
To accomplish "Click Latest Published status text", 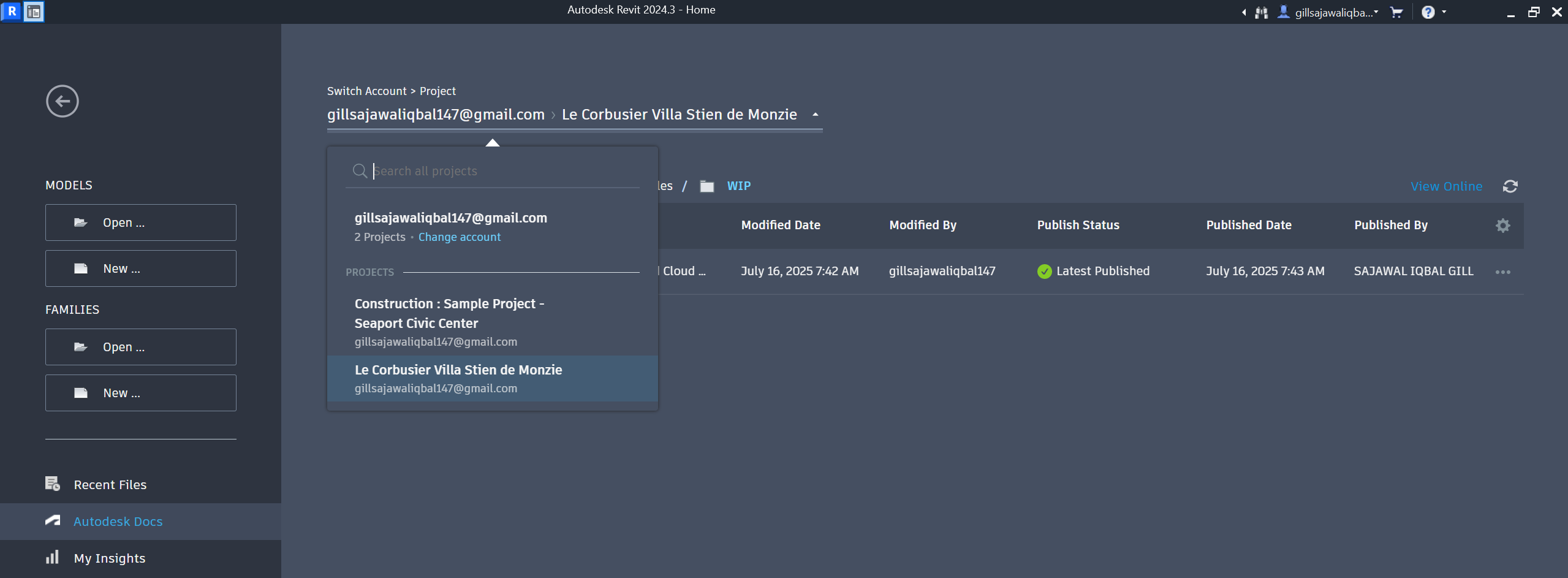I will point(1103,271).
